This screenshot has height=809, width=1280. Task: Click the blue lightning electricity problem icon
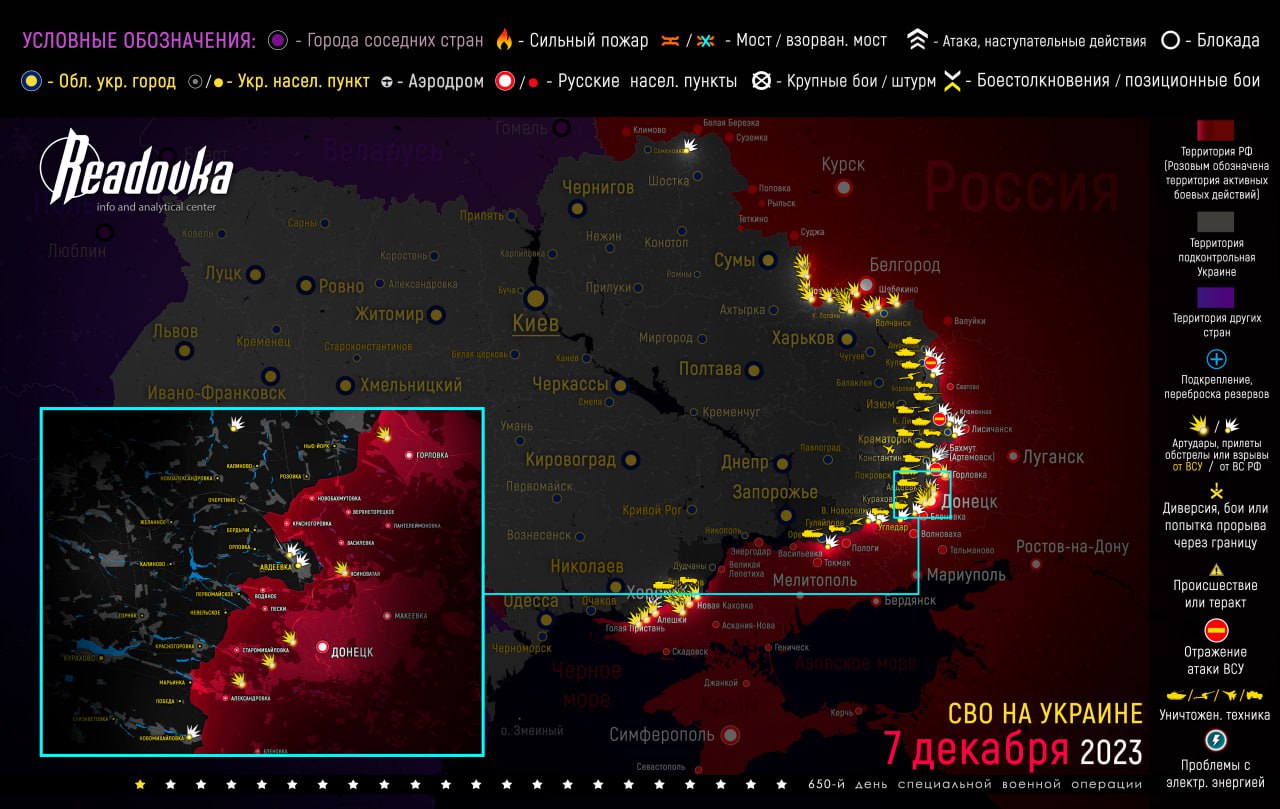tap(1216, 741)
